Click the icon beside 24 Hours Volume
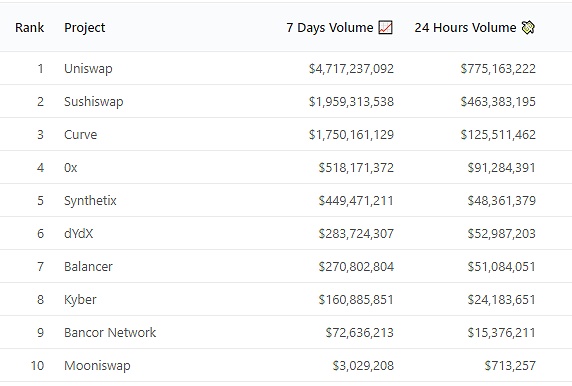The width and height of the screenshot is (572, 386). tap(528, 27)
